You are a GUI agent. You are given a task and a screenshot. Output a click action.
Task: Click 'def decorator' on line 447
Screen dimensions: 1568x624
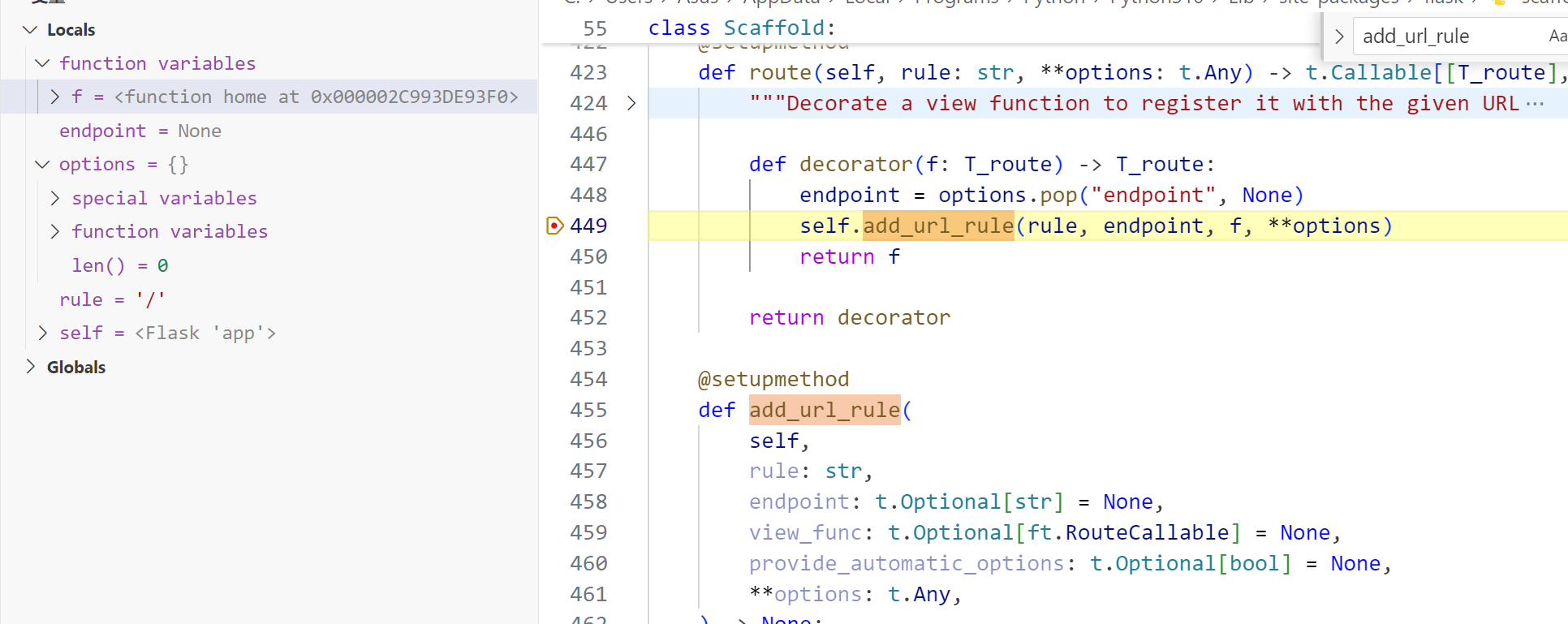(830, 165)
